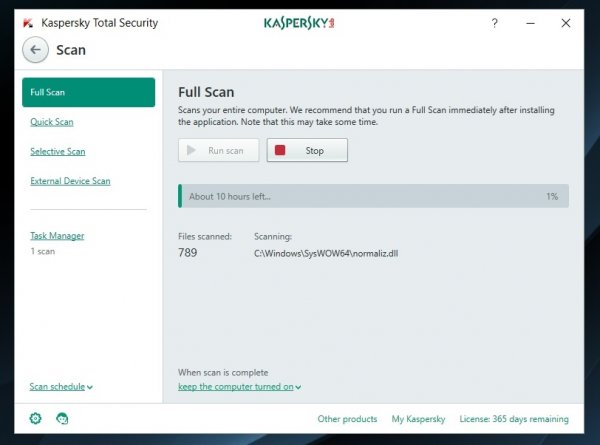The width and height of the screenshot is (600, 445).
Task: Click the files scanned count 789
Action: 188,253
